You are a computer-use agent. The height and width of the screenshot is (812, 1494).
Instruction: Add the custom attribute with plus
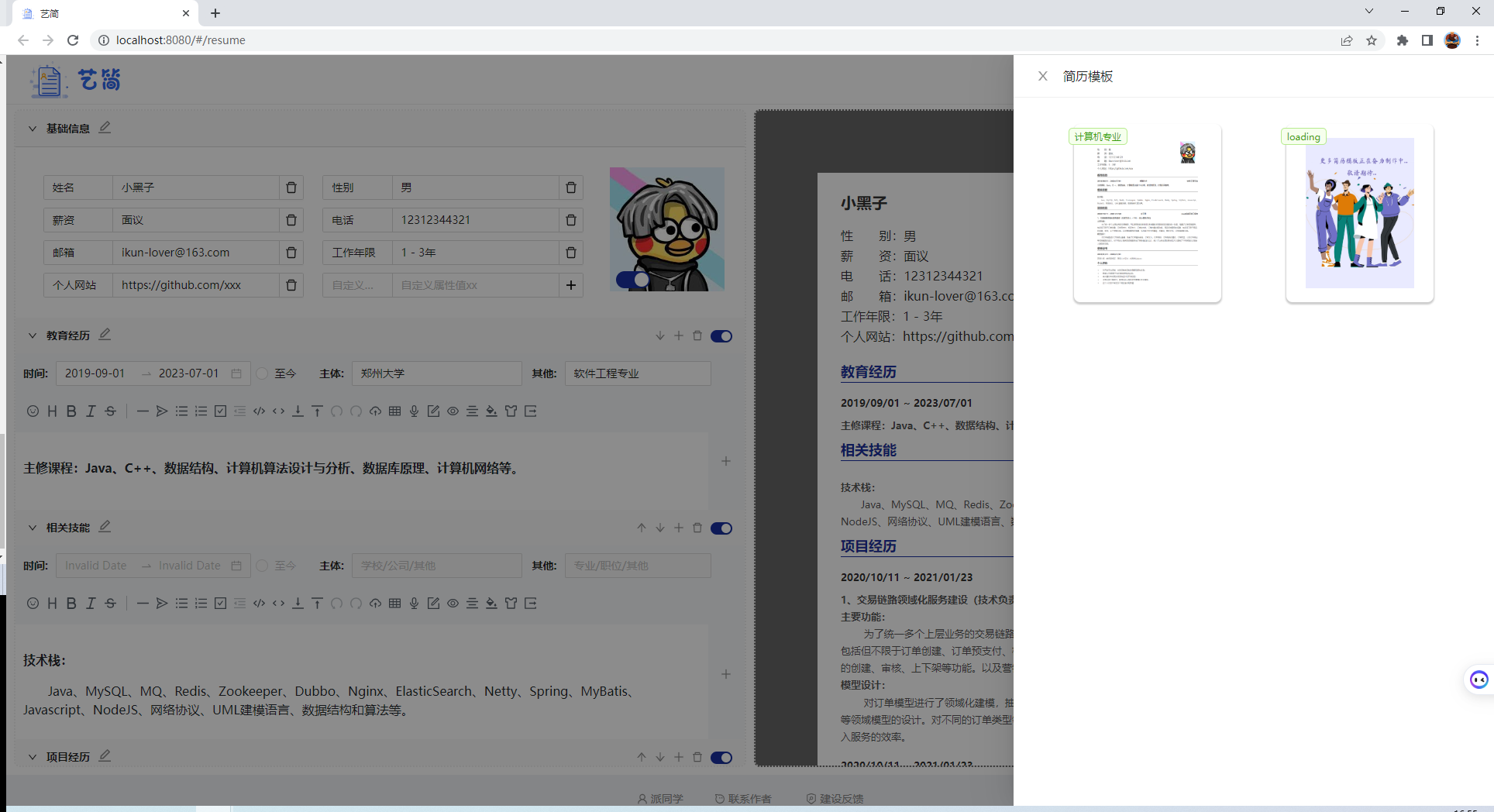tap(571, 285)
